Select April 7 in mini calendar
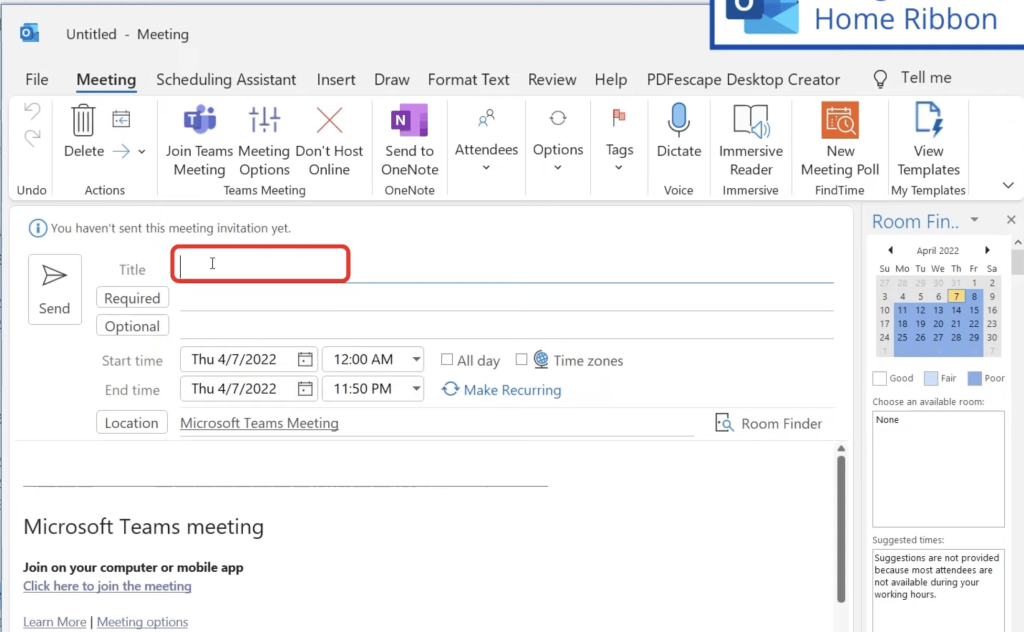The image size is (1024, 632). coord(956,296)
